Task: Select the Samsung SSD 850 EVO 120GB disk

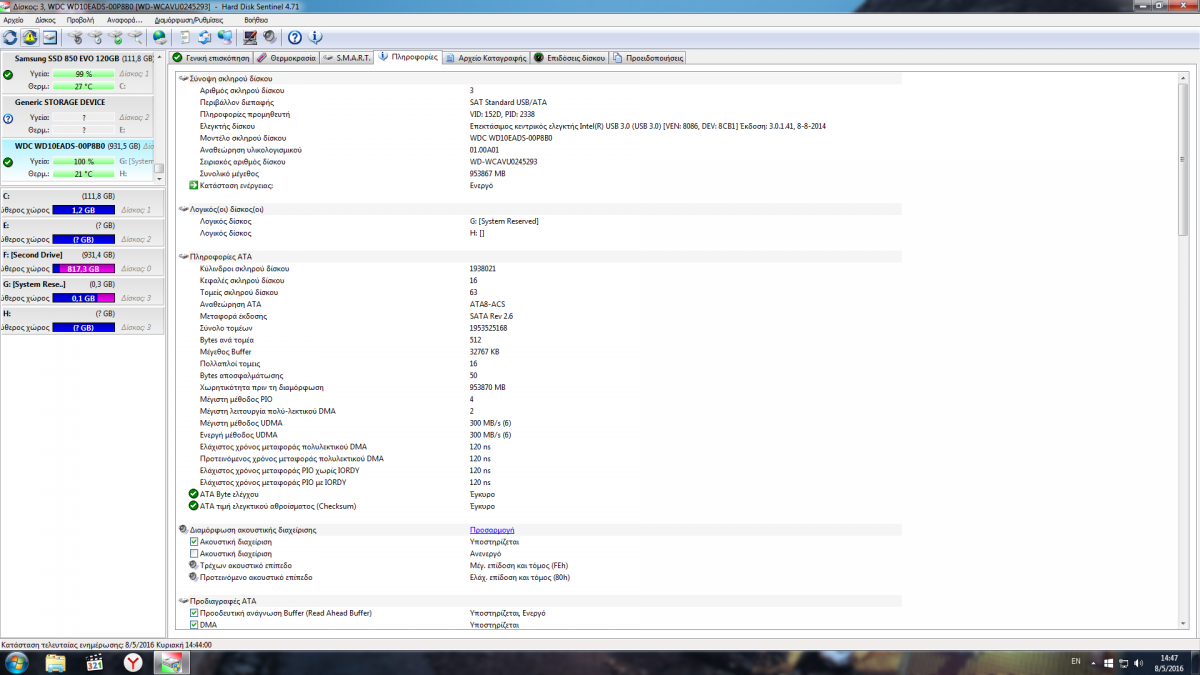Action: 77,73
